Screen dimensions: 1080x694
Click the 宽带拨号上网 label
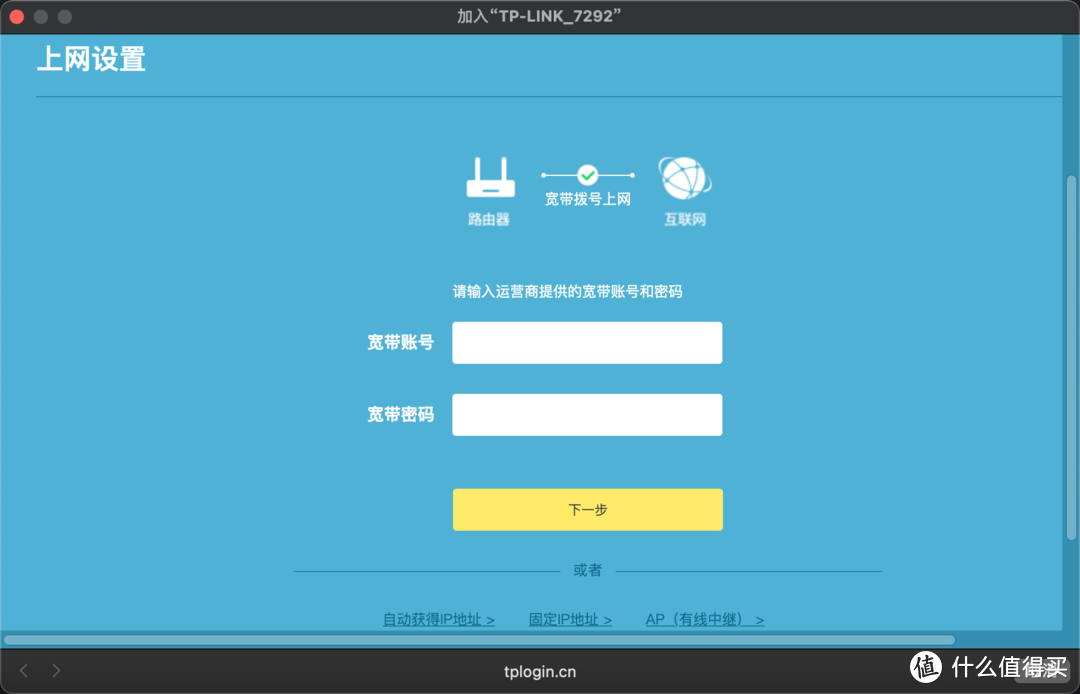pos(587,198)
